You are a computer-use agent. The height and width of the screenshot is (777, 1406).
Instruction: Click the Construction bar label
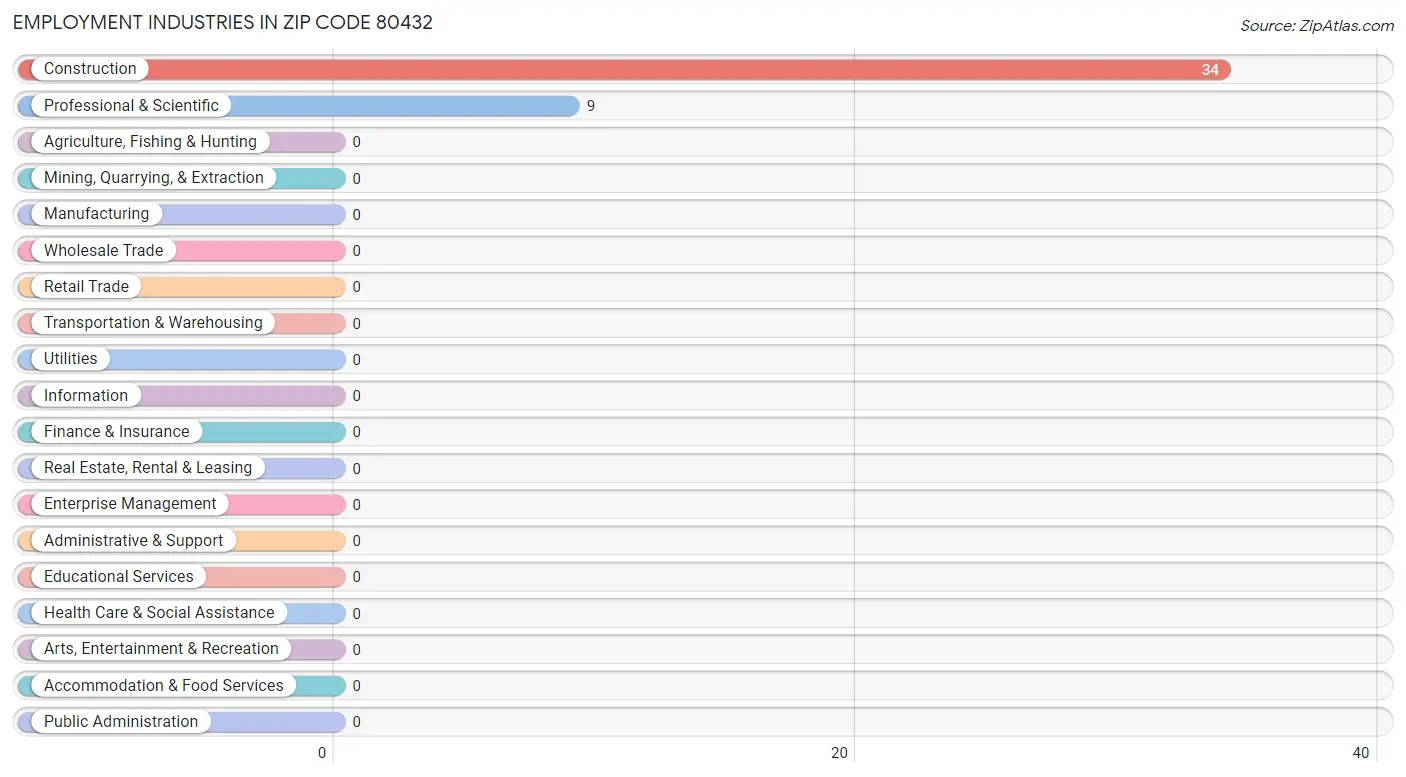(90, 69)
